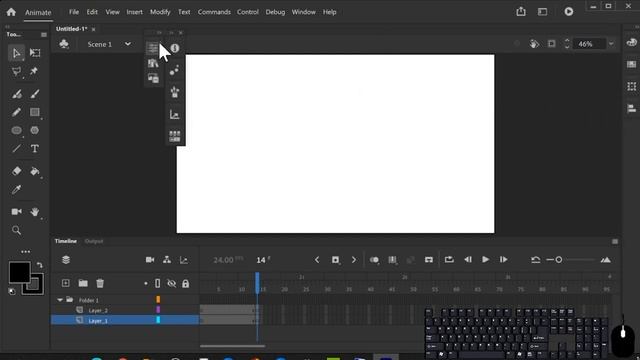Toggle layer parenting view

click(167, 260)
